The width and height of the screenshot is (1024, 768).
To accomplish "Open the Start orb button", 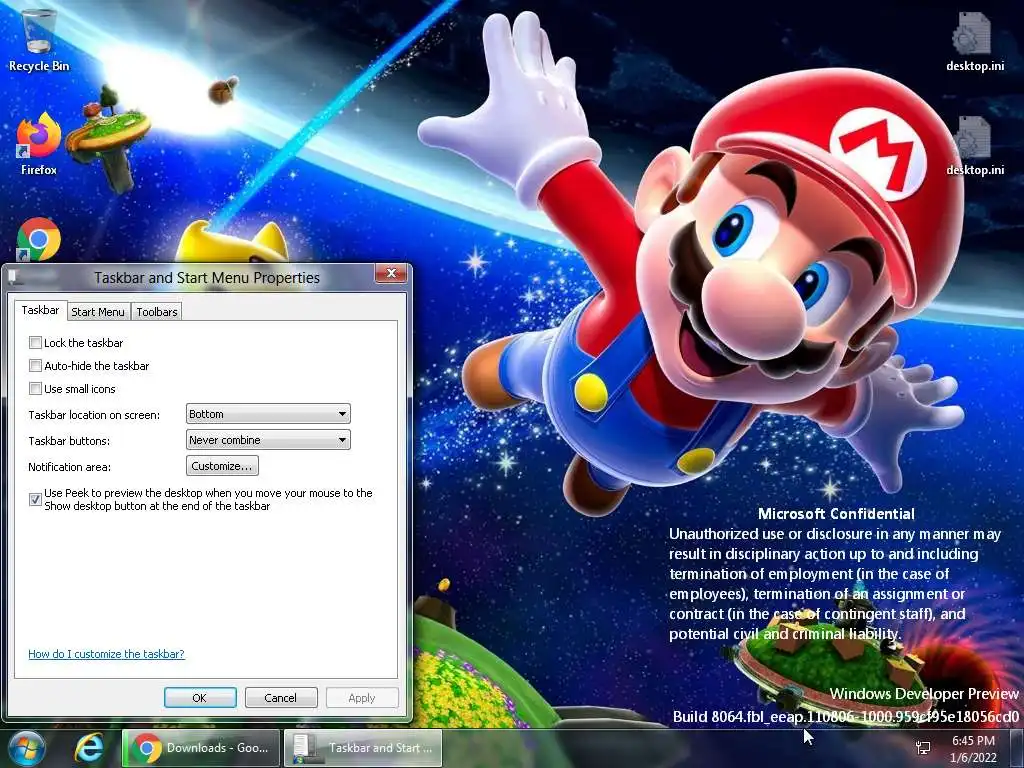I will [27, 748].
